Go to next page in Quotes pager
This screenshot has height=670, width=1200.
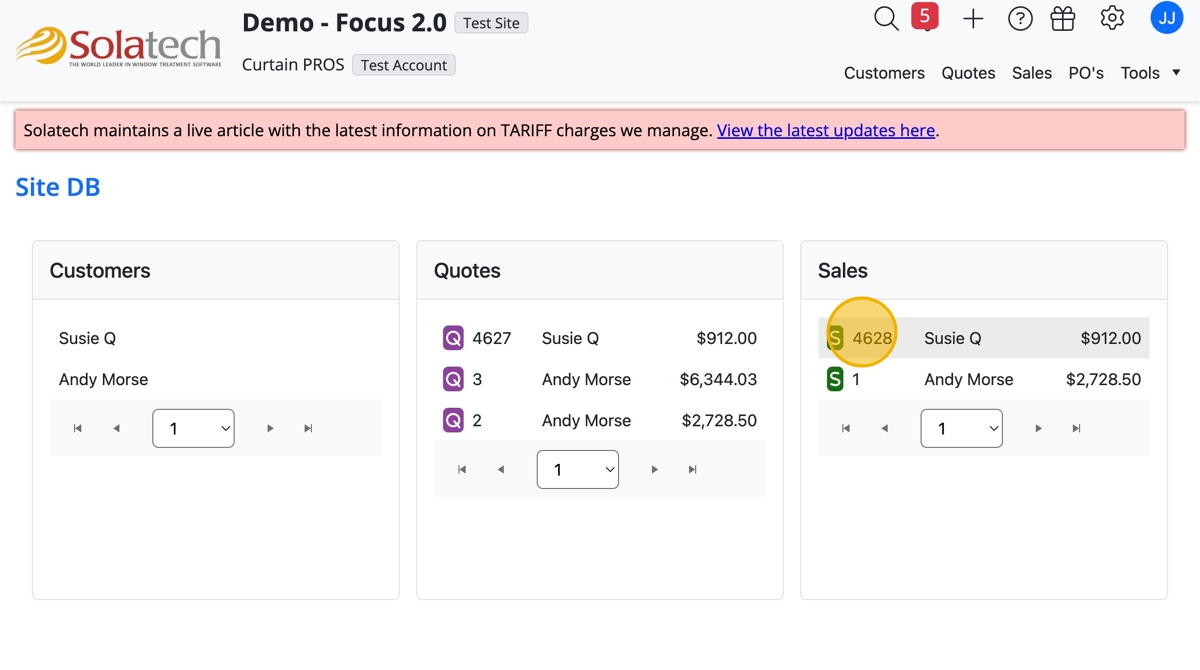(655, 469)
